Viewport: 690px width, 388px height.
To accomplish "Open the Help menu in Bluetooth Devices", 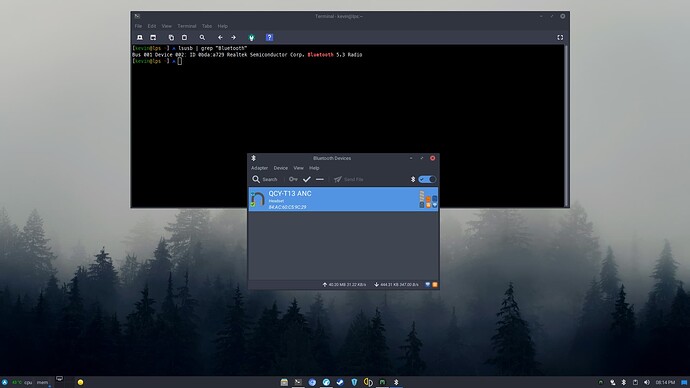I will tap(314, 168).
